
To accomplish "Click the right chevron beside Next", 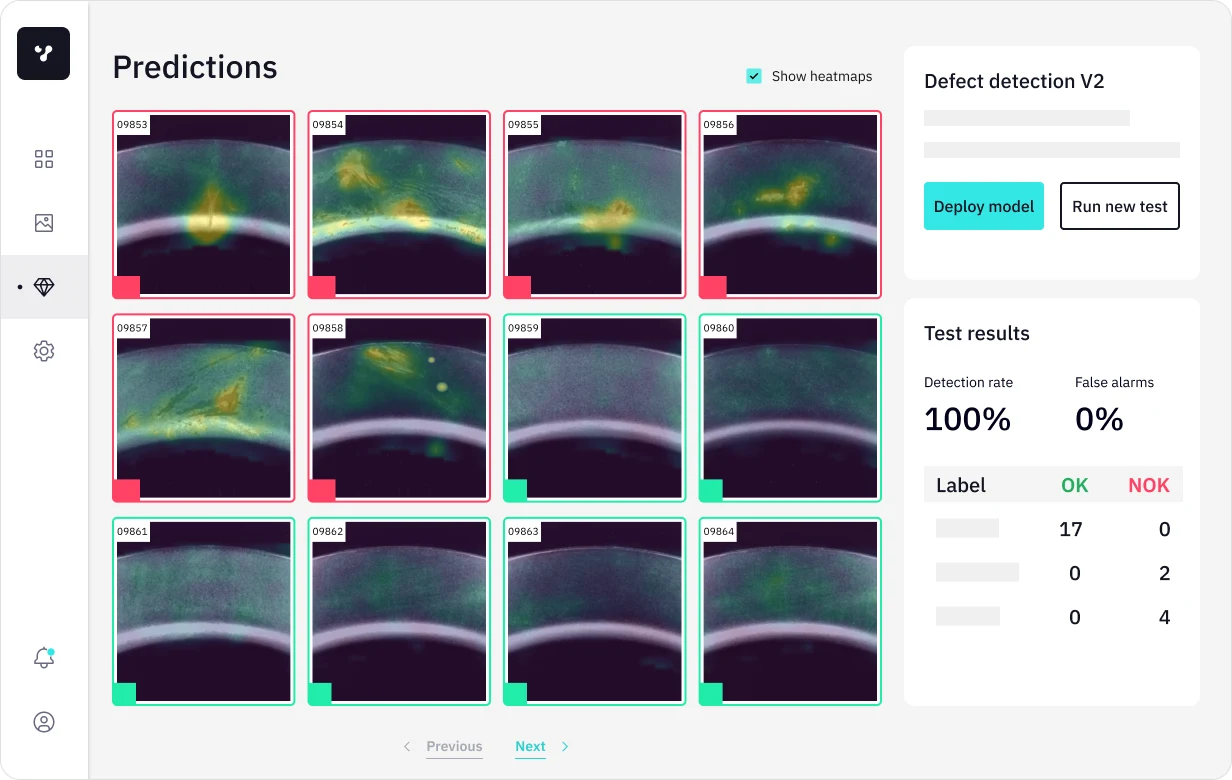I will coord(565,747).
